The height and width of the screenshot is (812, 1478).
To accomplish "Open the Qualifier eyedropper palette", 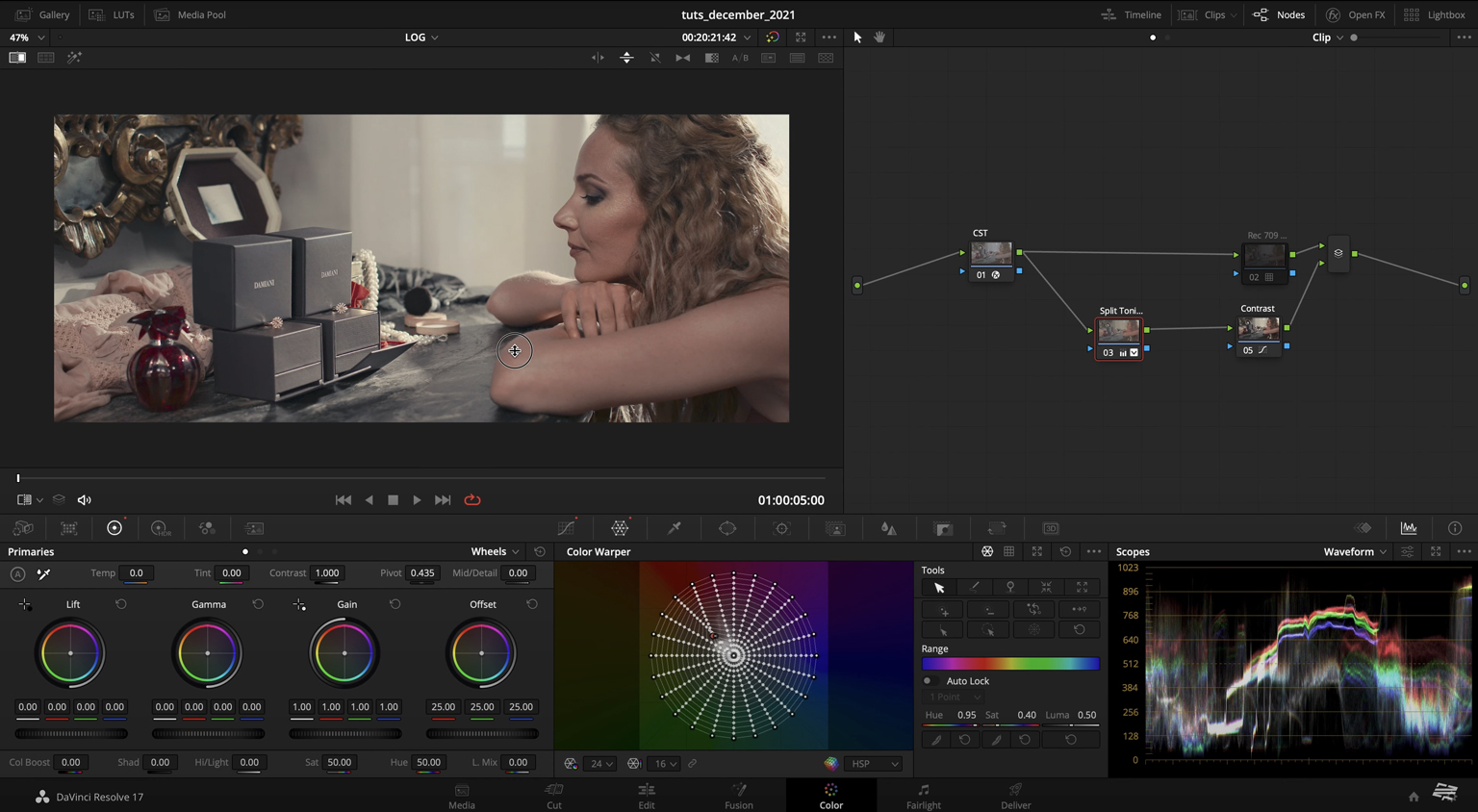I will click(x=675, y=528).
